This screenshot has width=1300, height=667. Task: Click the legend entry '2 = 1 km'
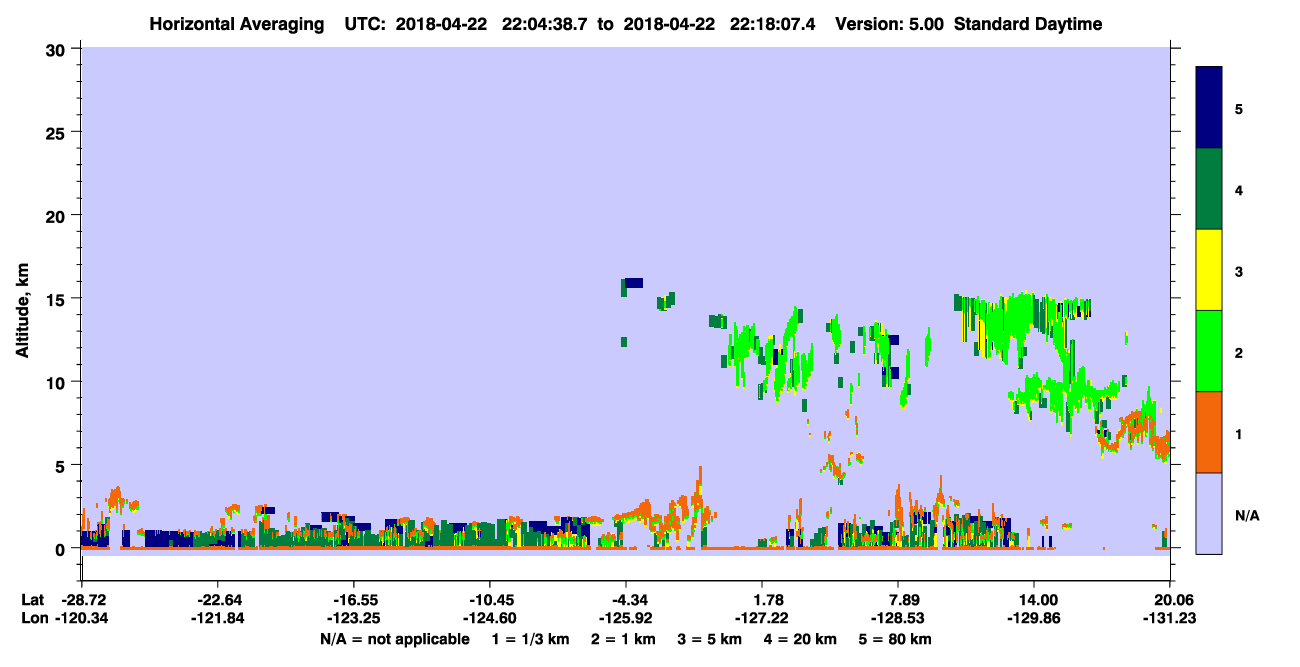click(x=624, y=638)
